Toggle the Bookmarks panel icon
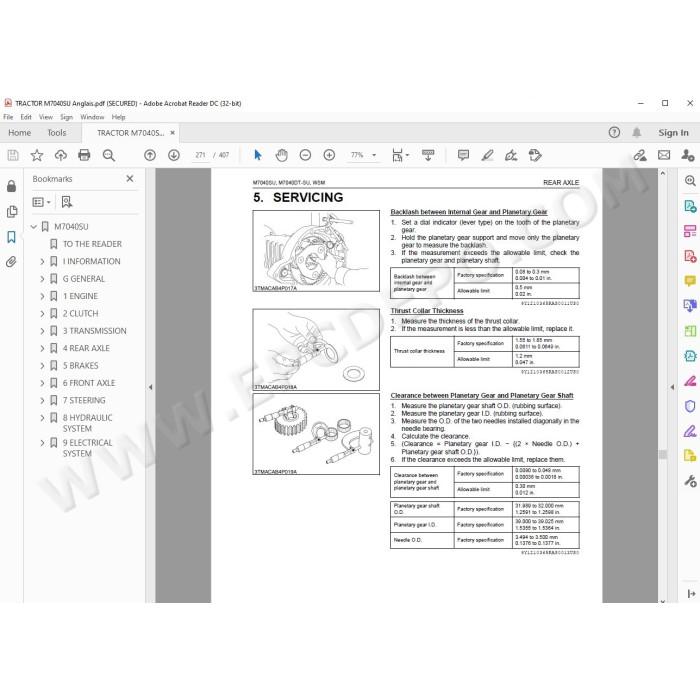 (12, 237)
